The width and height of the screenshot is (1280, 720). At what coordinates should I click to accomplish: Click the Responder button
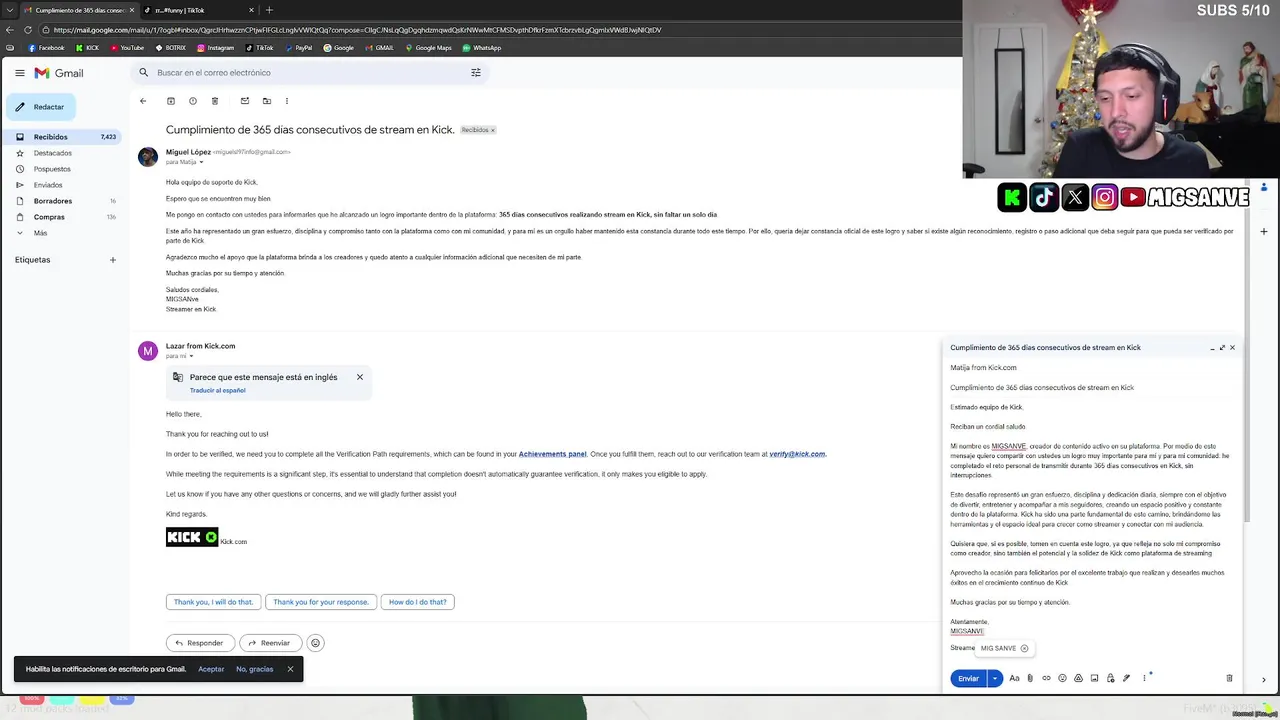(x=200, y=643)
